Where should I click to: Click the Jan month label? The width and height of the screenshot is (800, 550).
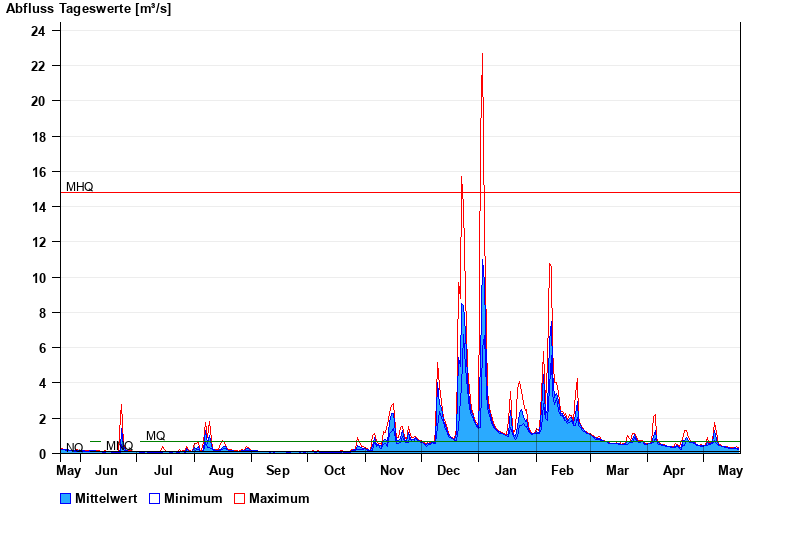coord(506,470)
